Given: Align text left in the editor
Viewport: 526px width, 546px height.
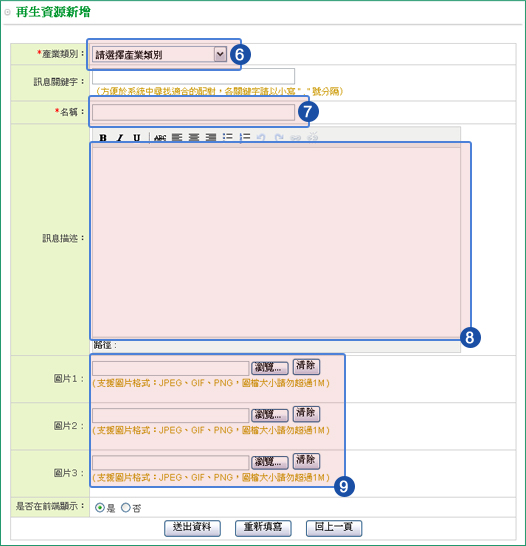Looking at the screenshot, I should [x=177, y=138].
